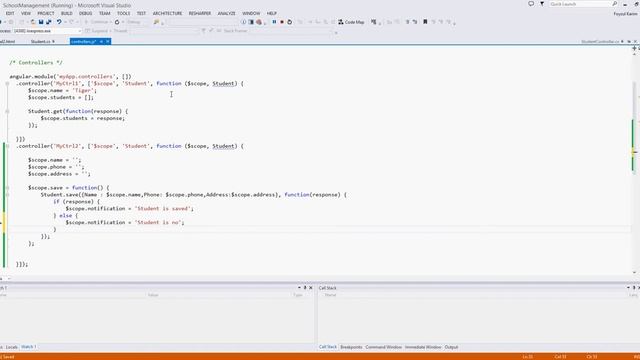The height and width of the screenshot is (360, 640).
Task: Open the WINDOW menu
Action: (251, 13)
